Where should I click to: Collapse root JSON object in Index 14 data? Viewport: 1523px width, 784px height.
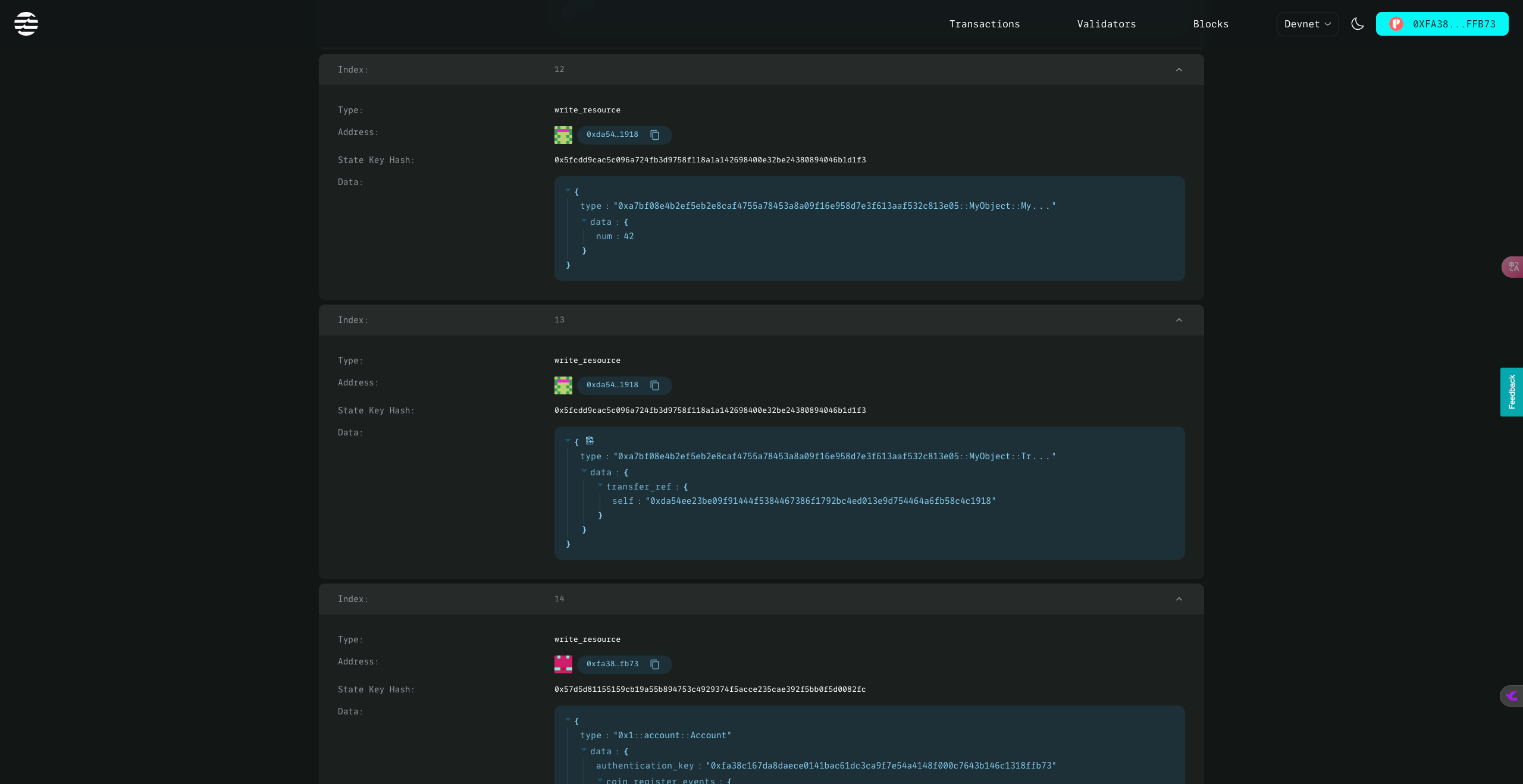pos(568,720)
